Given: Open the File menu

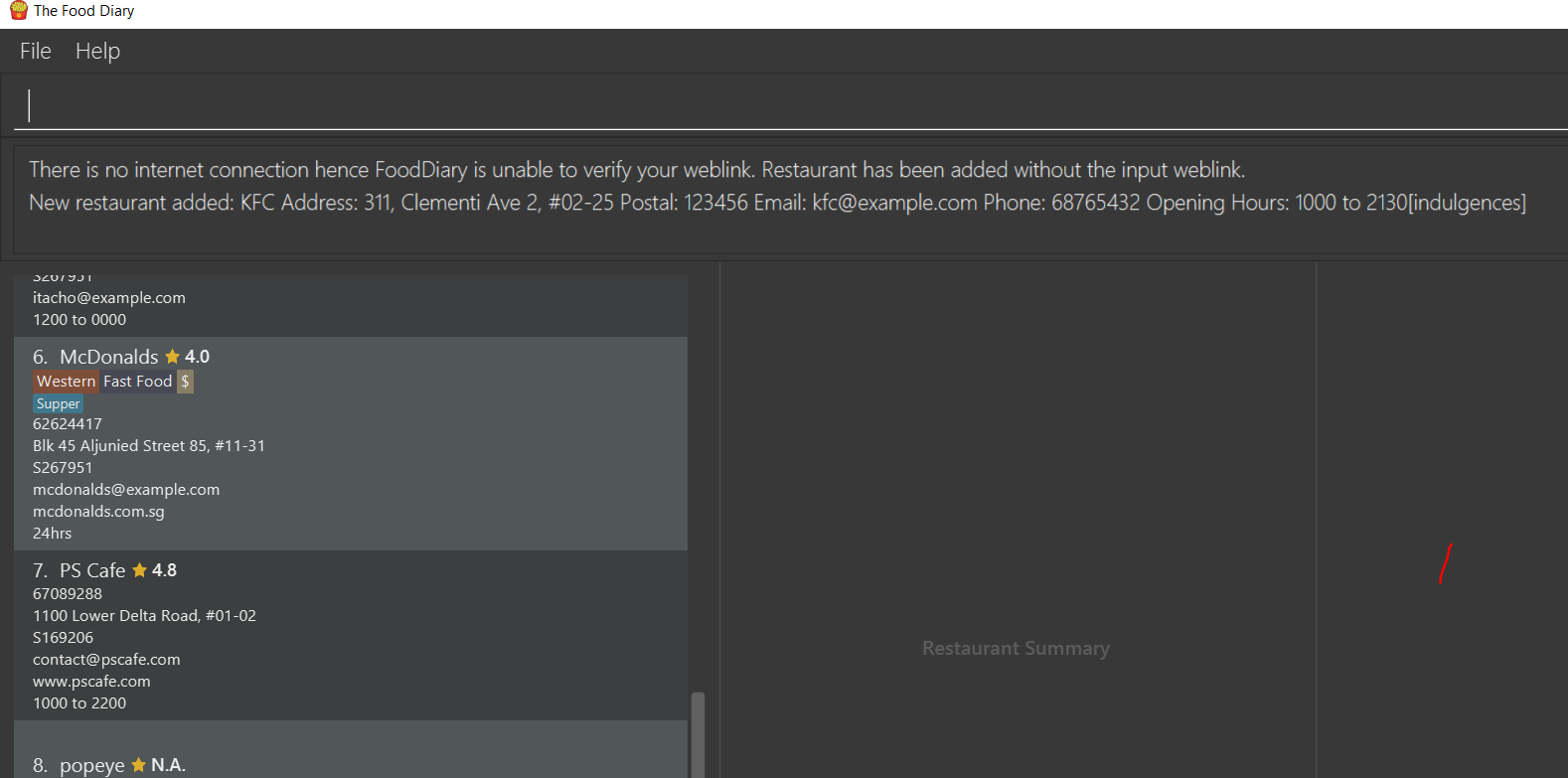Looking at the screenshot, I should click(x=36, y=51).
